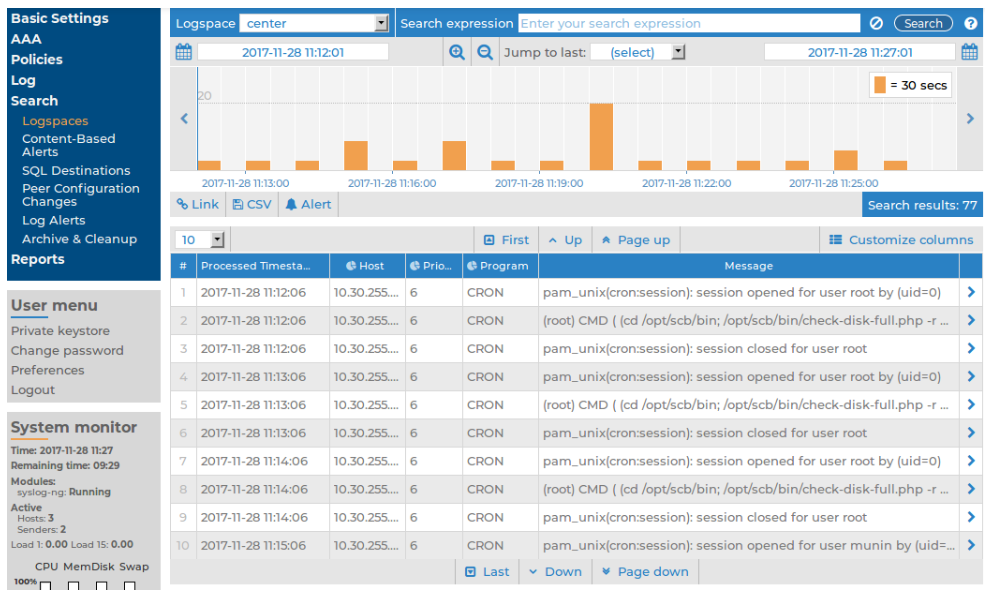988x593 pixels.
Task: Show statistics pie icon in Priority column
Action: point(415,266)
